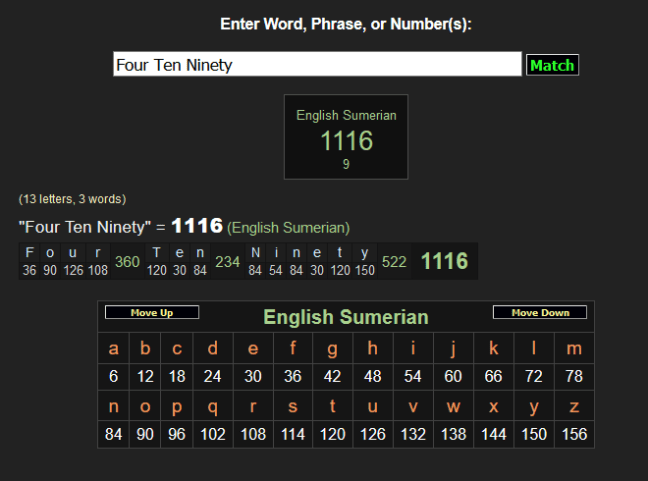Click the English Sumerian result box
This screenshot has width=648, height=481.
tap(346, 137)
